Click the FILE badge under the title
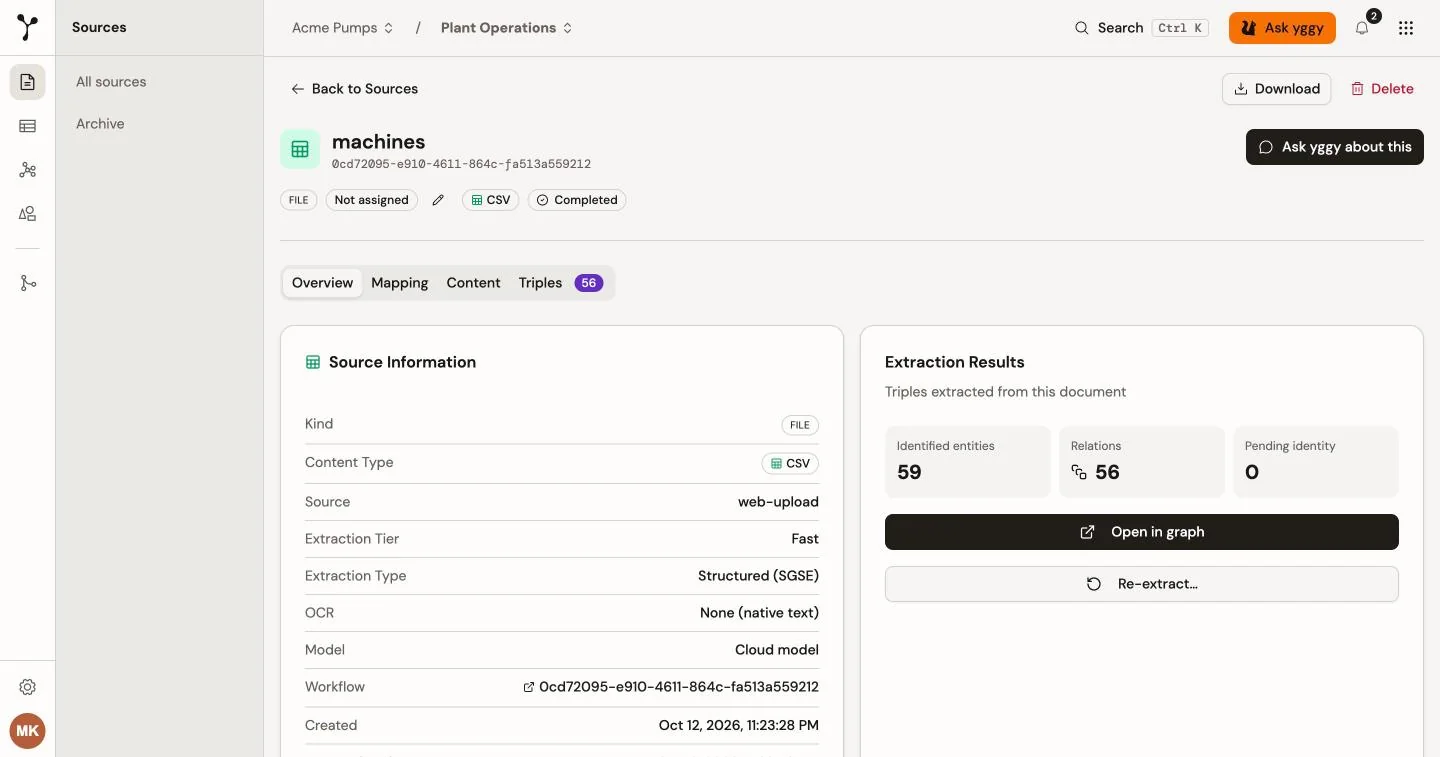The image size is (1440, 757). tap(299, 200)
